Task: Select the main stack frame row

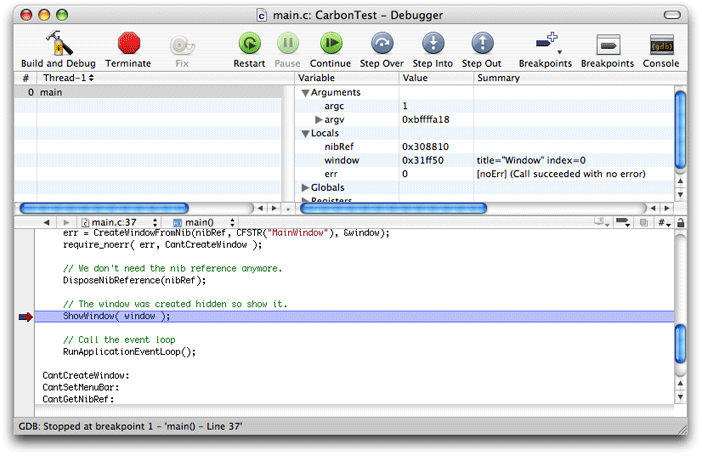Action: pyautogui.click(x=50, y=92)
